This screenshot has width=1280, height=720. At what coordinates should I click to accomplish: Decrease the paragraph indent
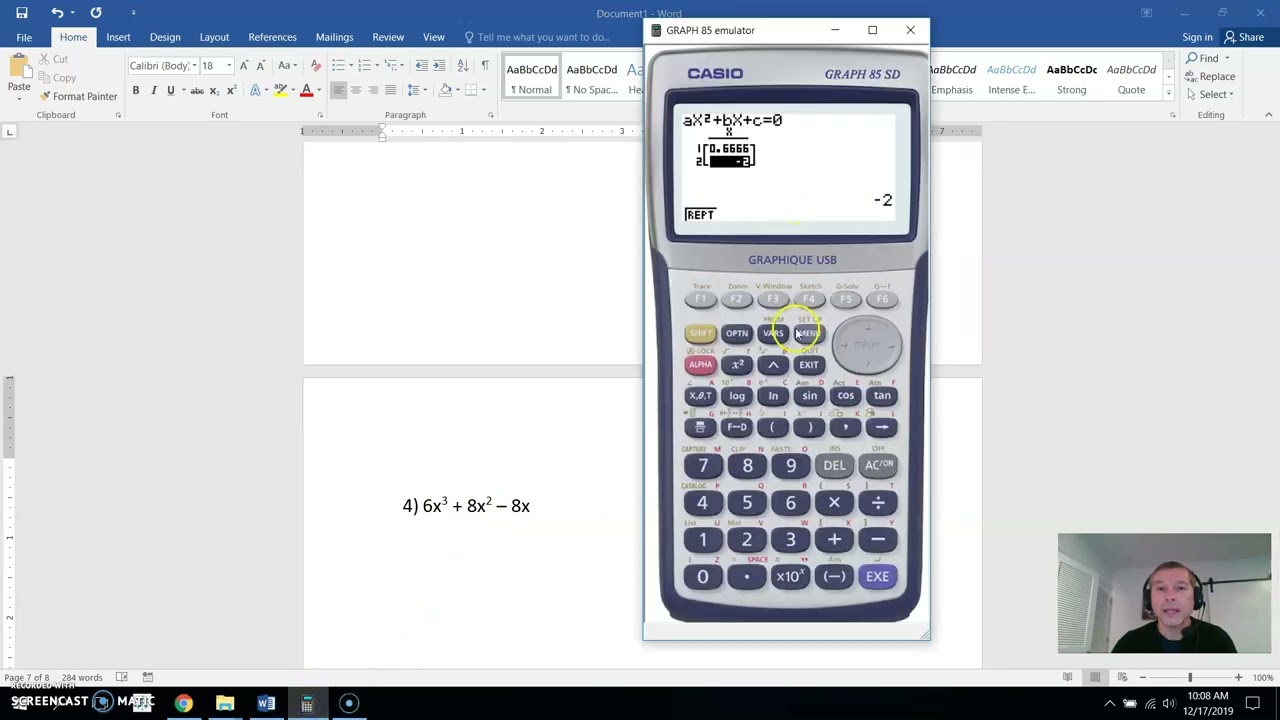[x=421, y=65]
